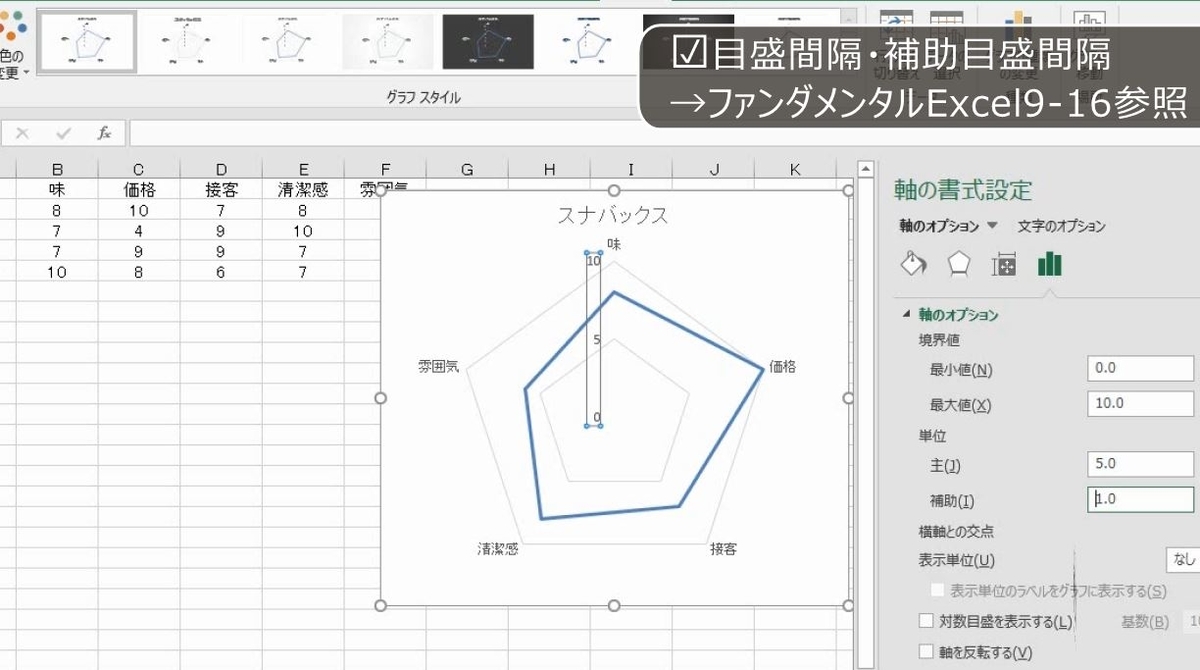The image size is (1200, 670).
Task: Click the 接客 header cell in column D
Action: pyautogui.click(x=221, y=189)
